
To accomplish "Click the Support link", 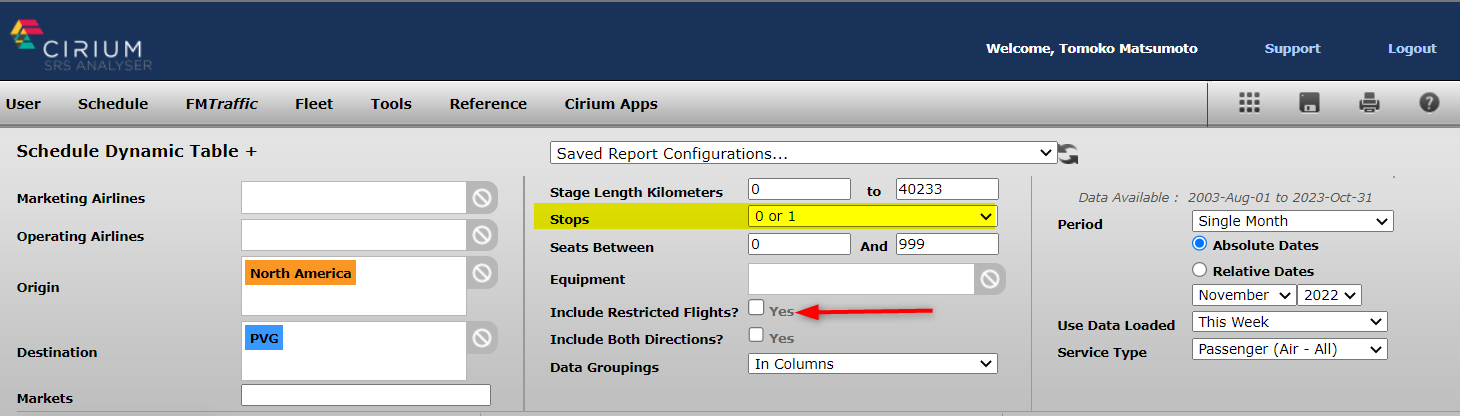I will click(x=1292, y=48).
